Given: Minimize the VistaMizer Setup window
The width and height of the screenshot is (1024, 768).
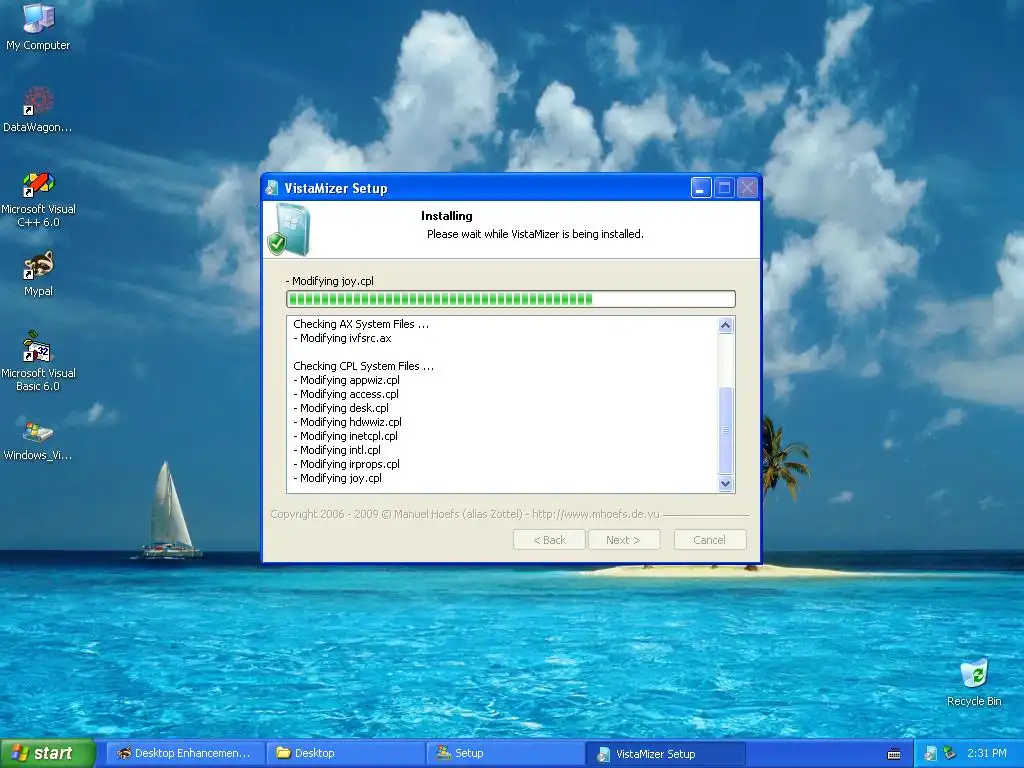Looking at the screenshot, I should tap(701, 189).
